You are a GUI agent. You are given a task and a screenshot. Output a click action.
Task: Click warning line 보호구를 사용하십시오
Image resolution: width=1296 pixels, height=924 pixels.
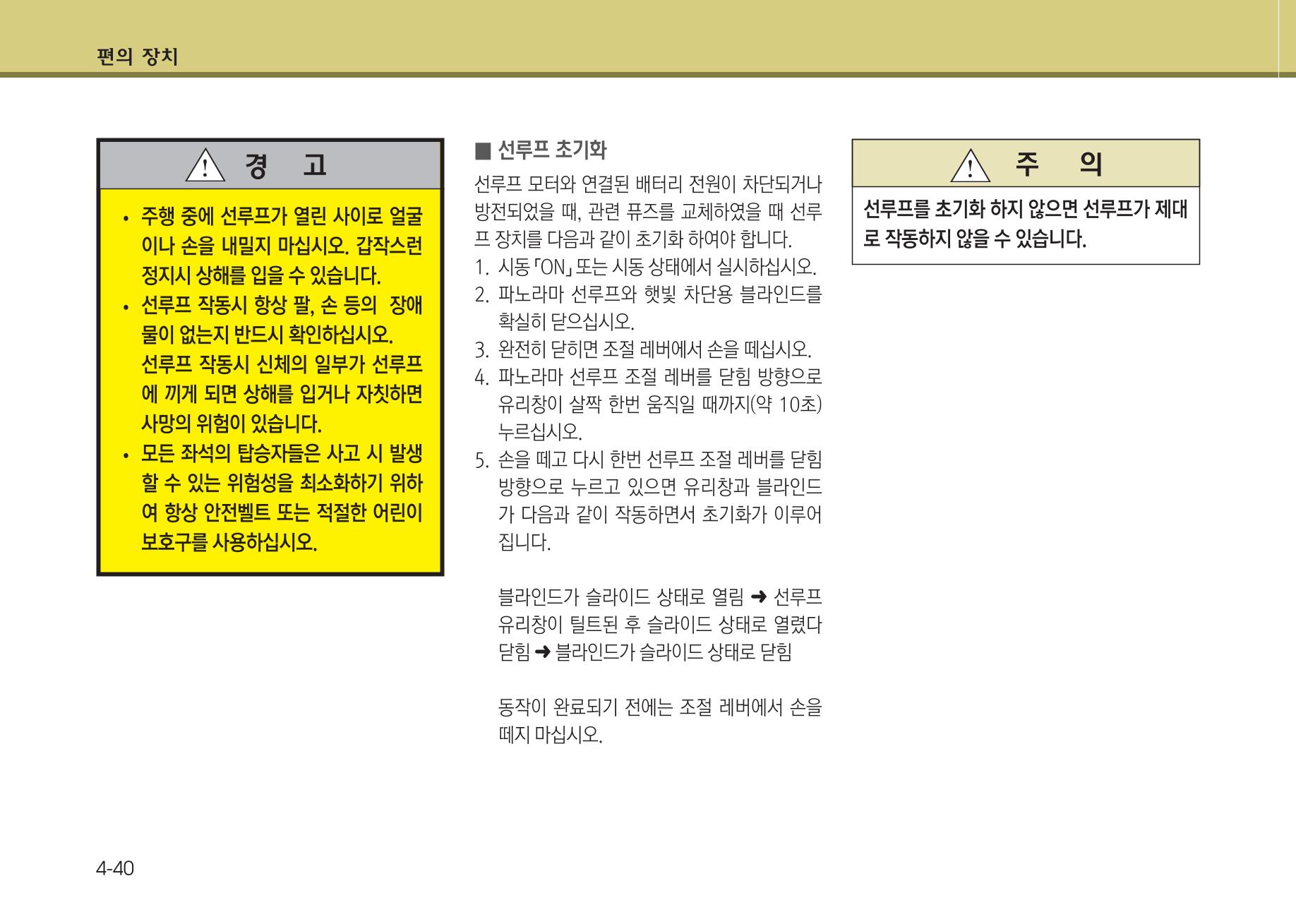(229, 542)
